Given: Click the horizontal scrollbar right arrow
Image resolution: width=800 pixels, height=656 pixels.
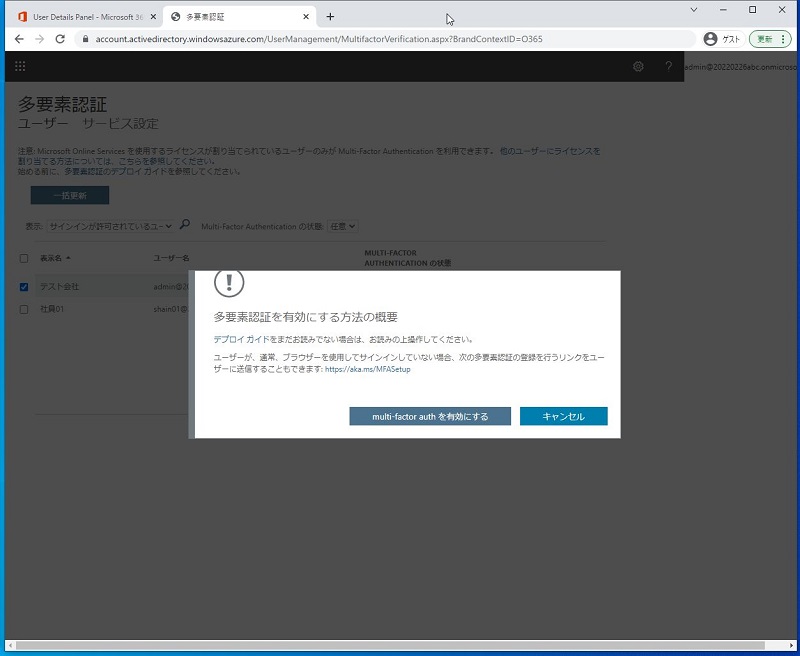Looking at the screenshot, I should pyautogui.click(x=791, y=645).
